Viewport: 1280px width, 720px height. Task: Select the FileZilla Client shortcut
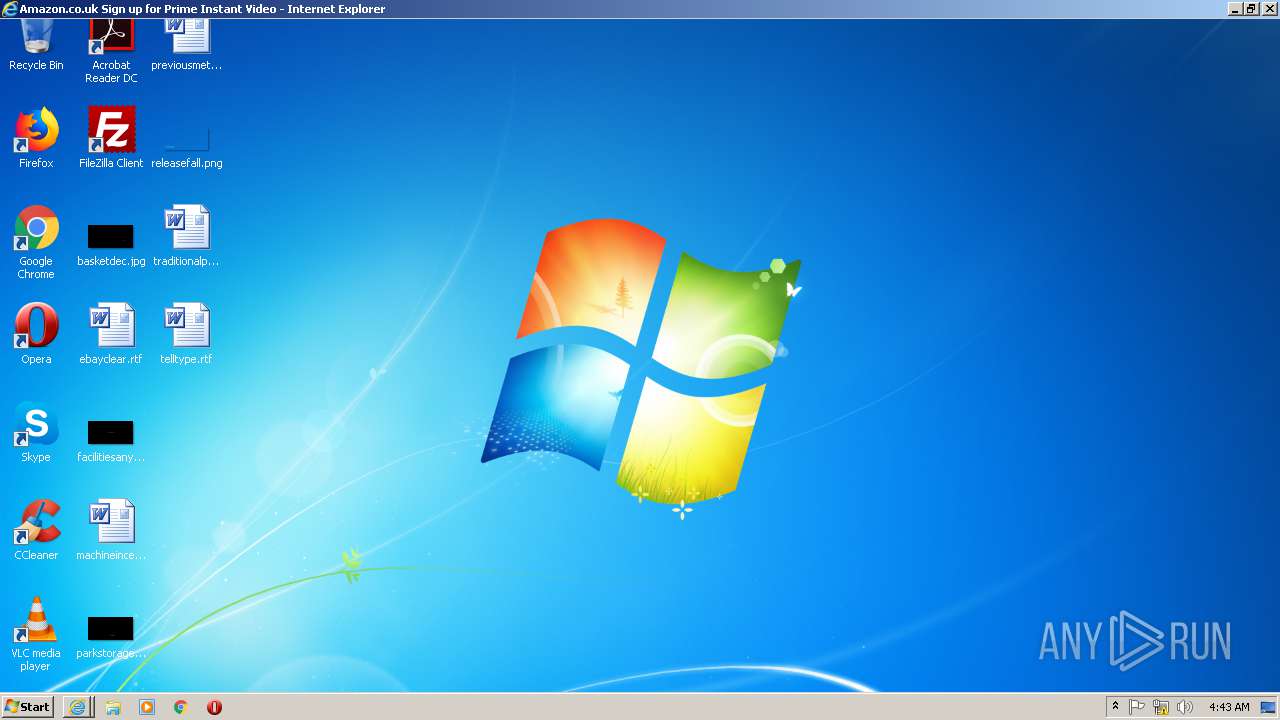pyautogui.click(x=111, y=138)
